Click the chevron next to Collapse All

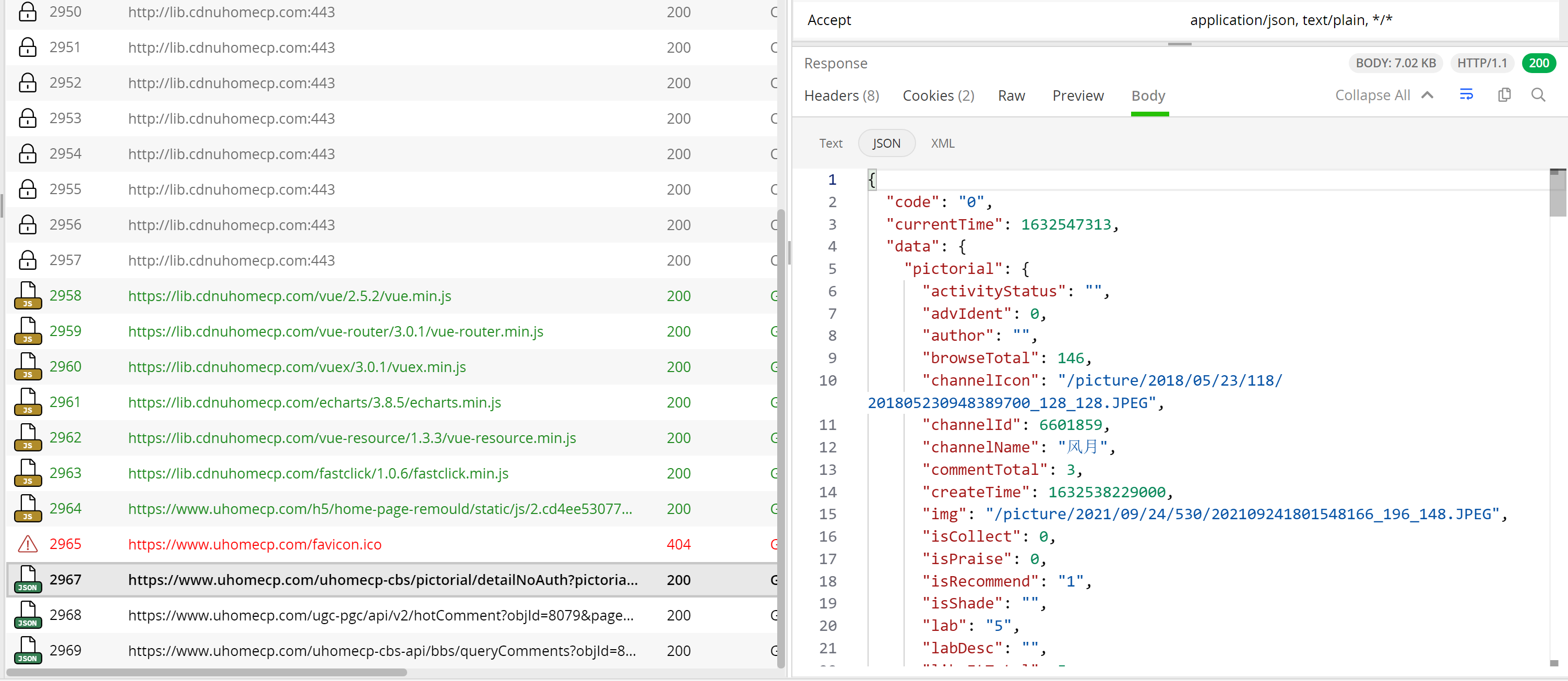point(1427,95)
